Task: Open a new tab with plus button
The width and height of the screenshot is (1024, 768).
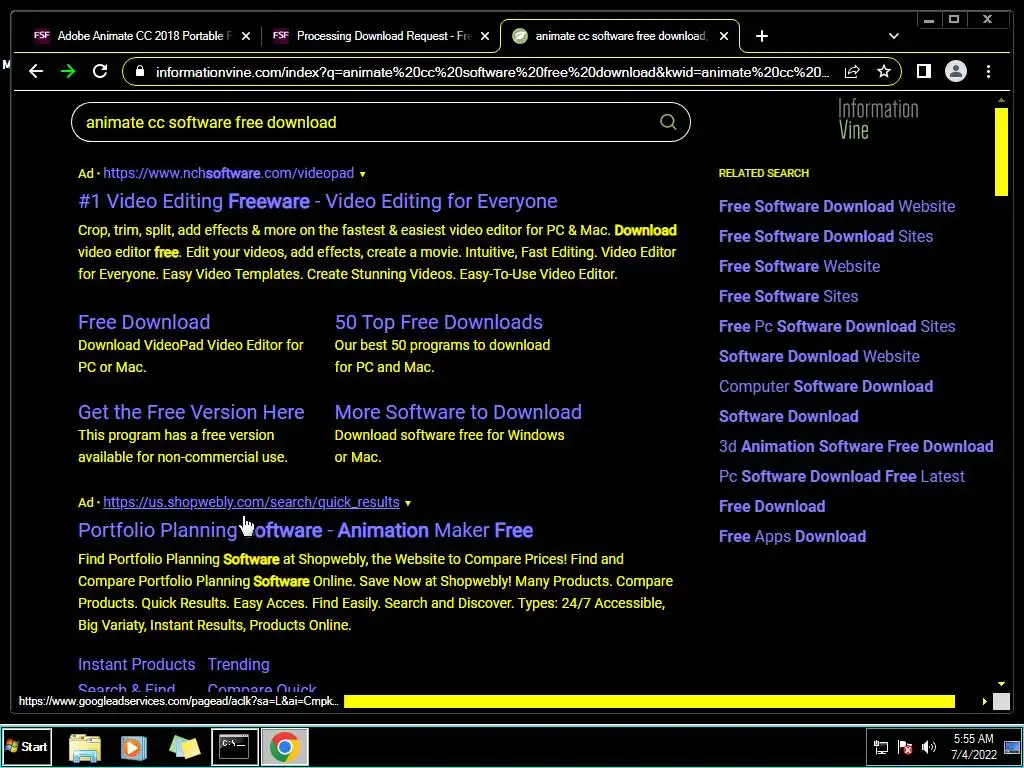Action: [761, 36]
